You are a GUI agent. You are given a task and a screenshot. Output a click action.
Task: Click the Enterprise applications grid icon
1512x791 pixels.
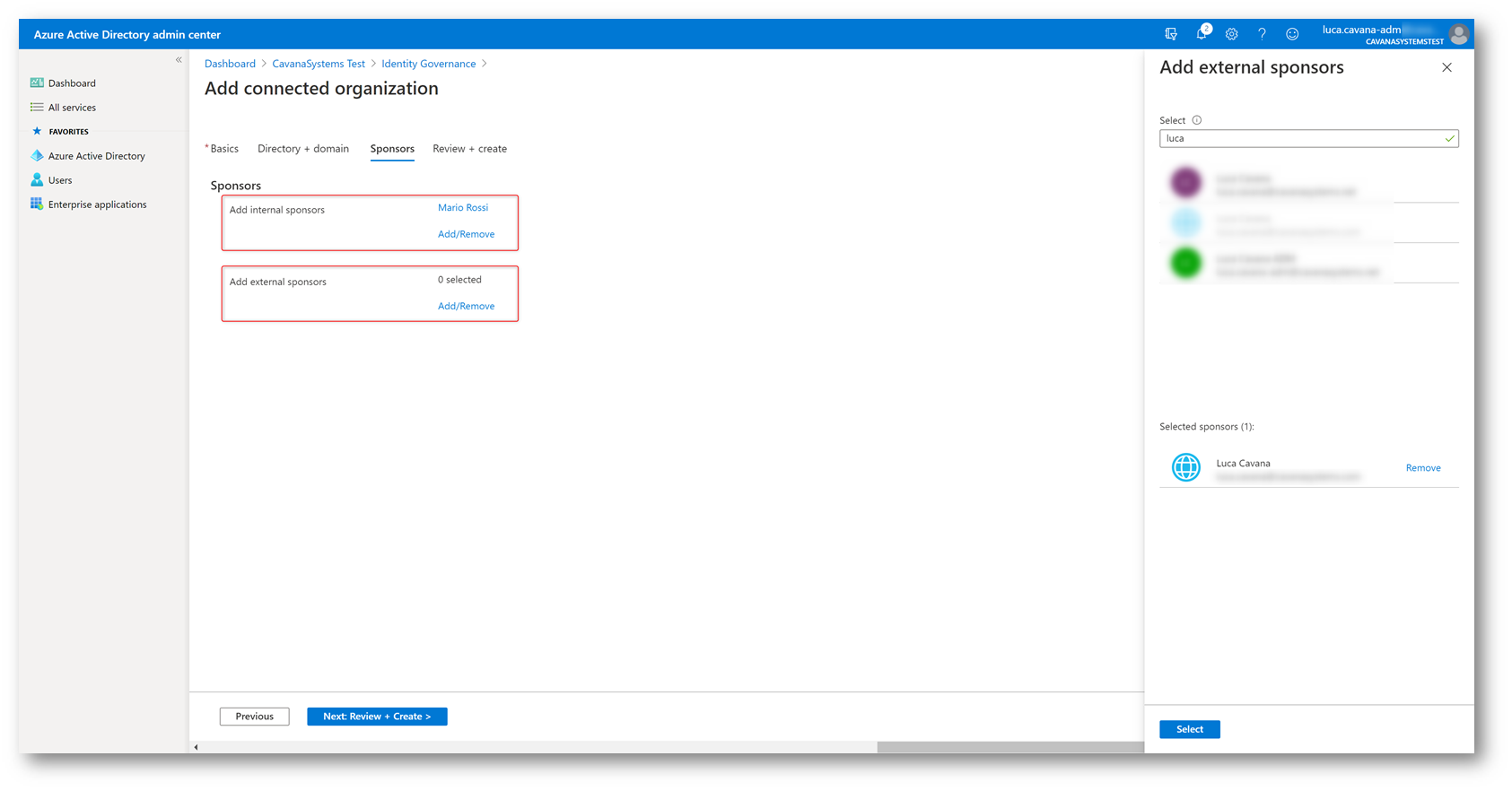coord(37,204)
